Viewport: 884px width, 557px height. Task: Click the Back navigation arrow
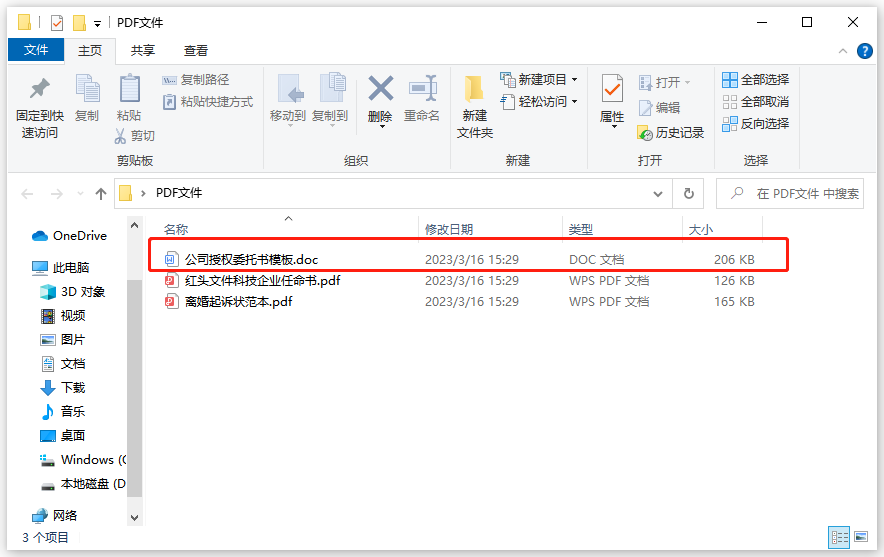[27, 194]
